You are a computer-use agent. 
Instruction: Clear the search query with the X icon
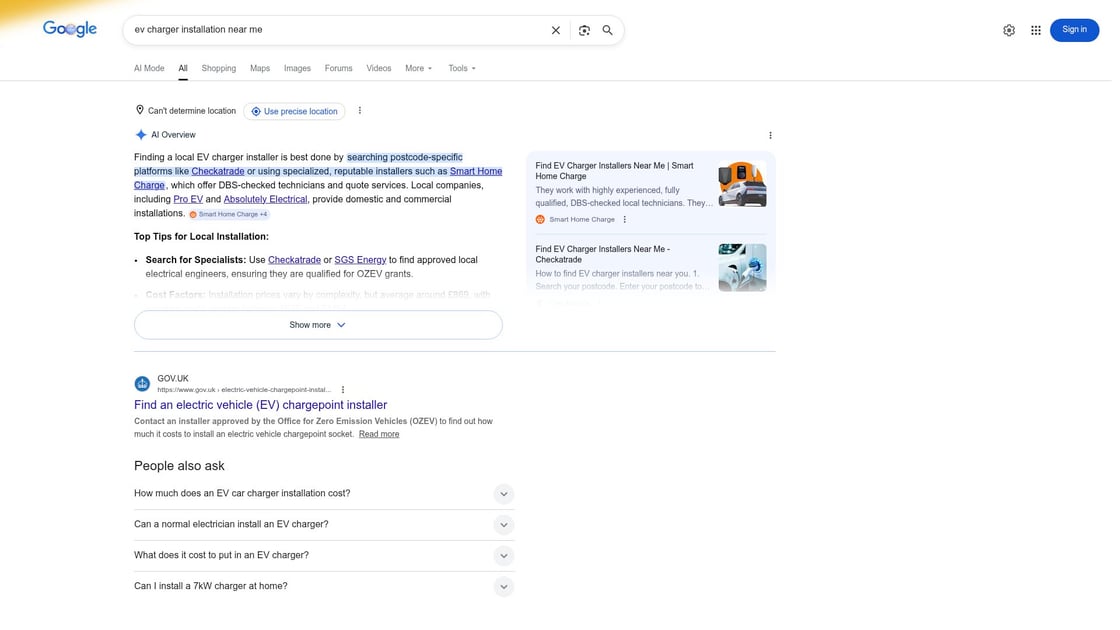(x=555, y=30)
